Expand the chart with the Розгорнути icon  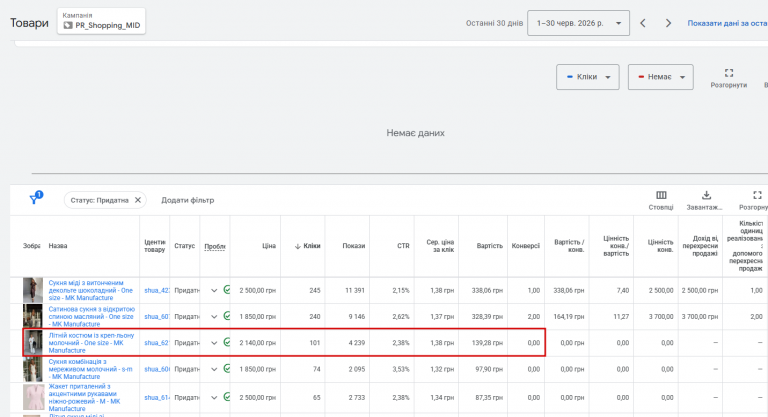pos(728,73)
